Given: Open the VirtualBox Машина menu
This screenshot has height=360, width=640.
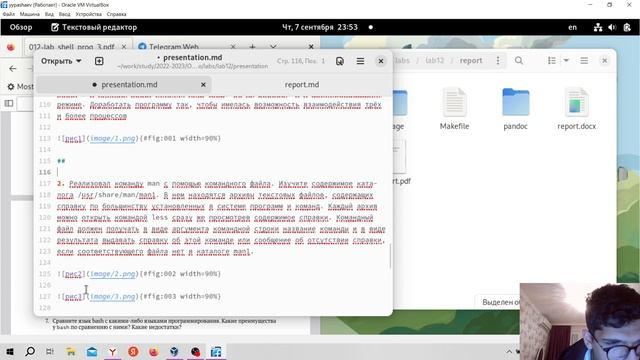Looking at the screenshot, I should (30, 14).
